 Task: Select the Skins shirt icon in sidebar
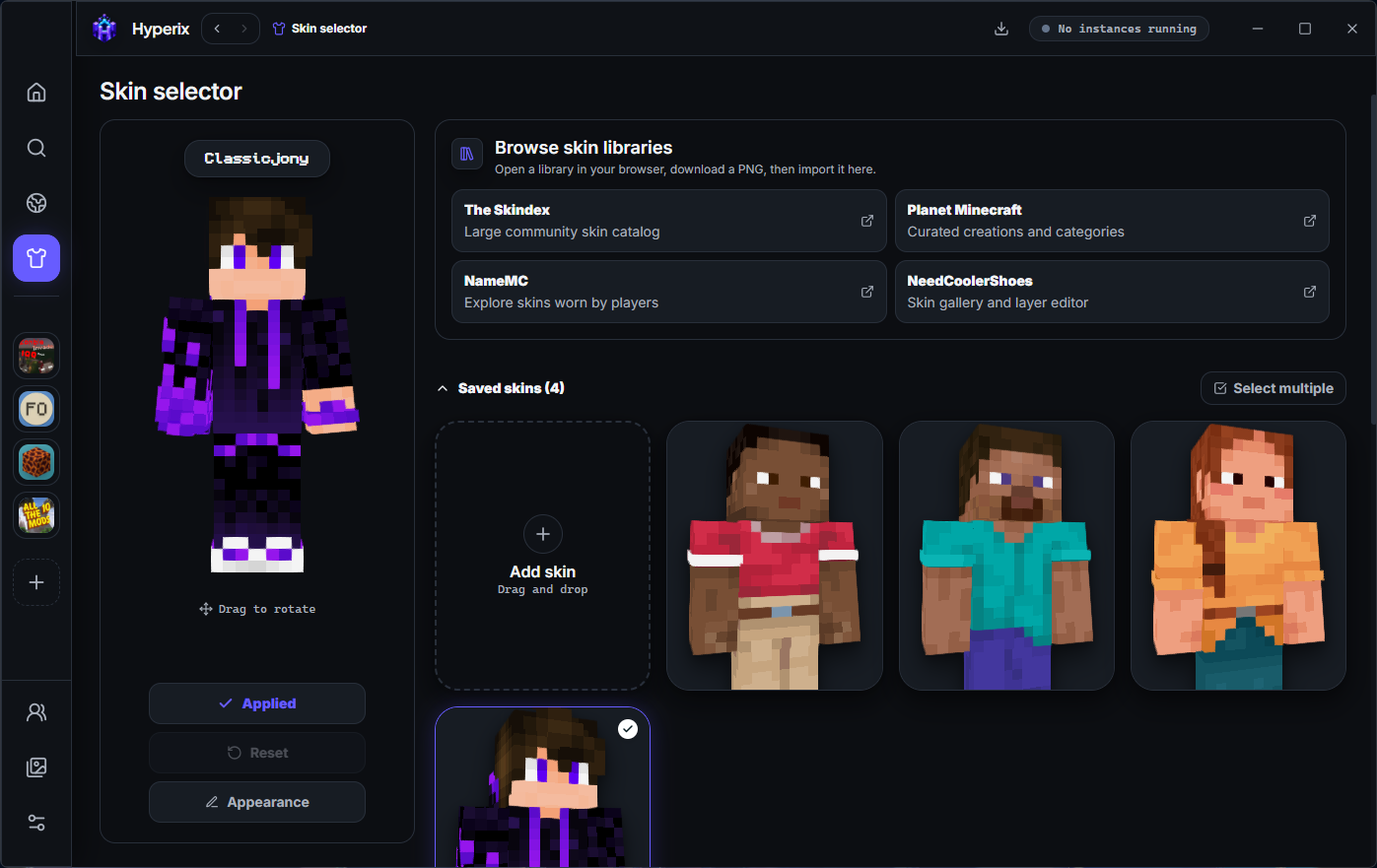tap(36, 258)
